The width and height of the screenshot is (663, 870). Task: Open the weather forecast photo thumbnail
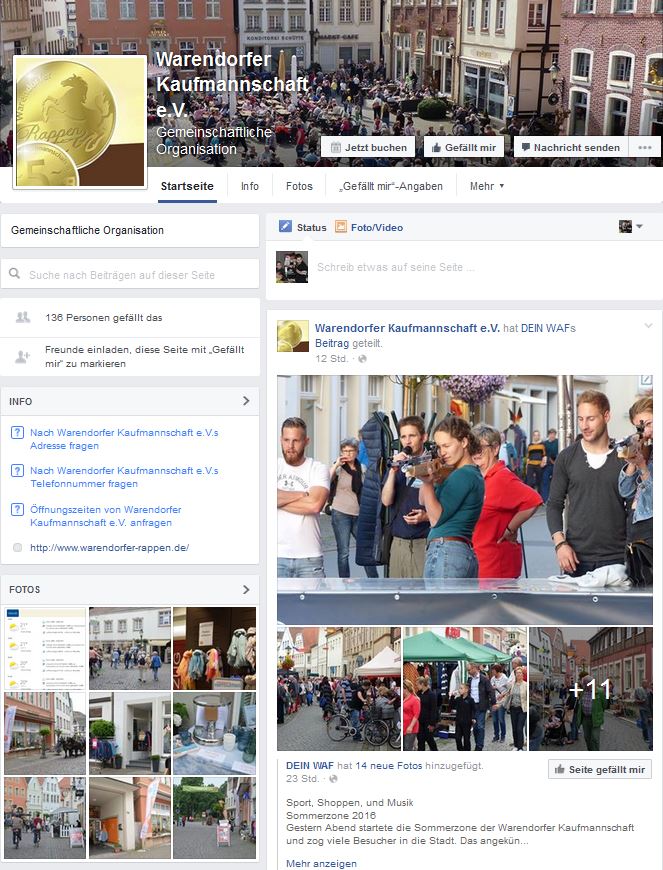coord(45,648)
